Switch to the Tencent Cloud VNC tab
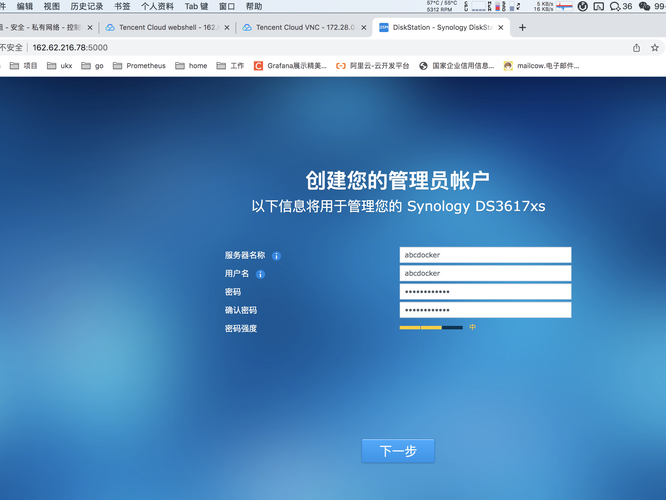The height and width of the screenshot is (500, 666). click(305, 28)
